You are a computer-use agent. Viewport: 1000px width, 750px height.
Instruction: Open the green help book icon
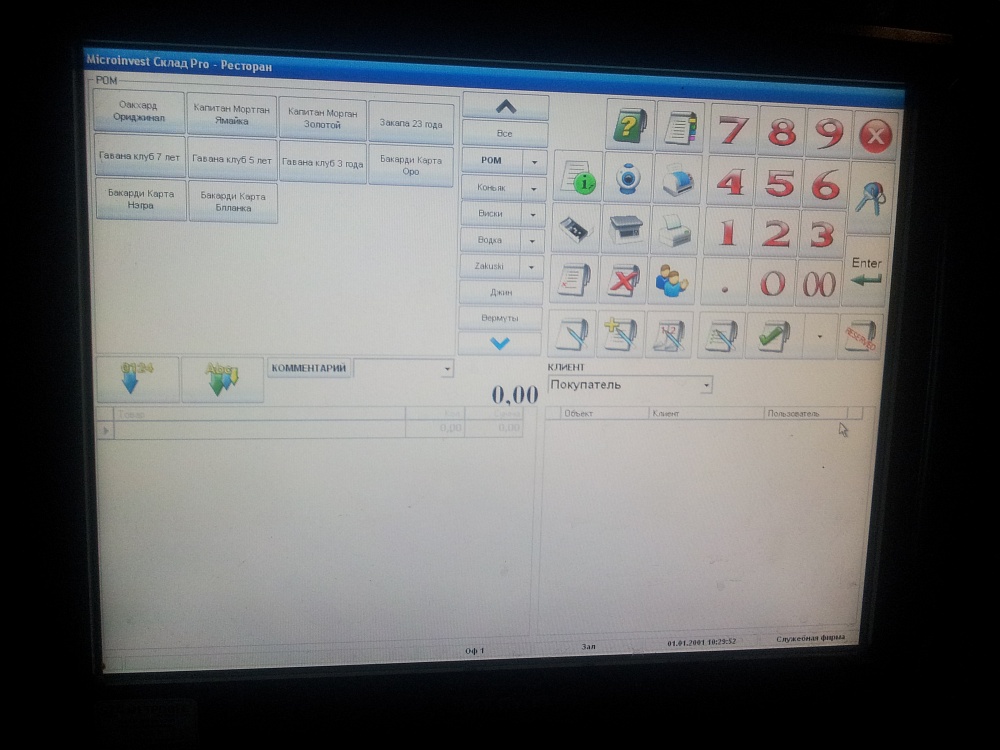629,125
